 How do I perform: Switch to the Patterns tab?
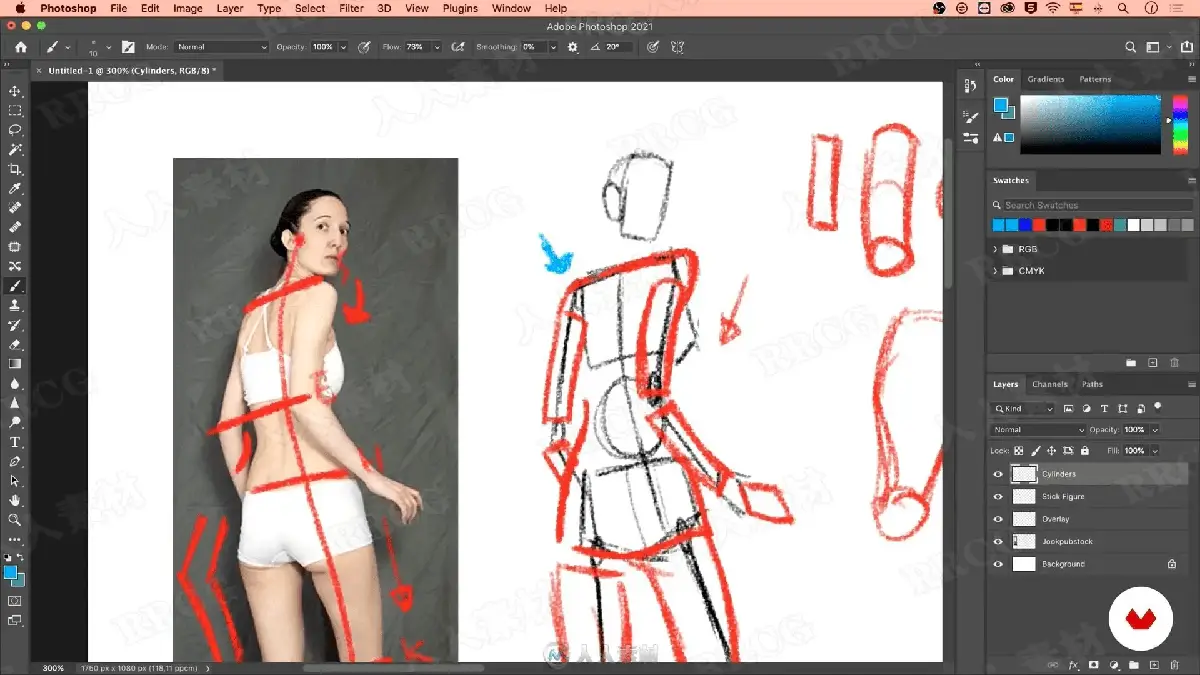click(x=1095, y=79)
